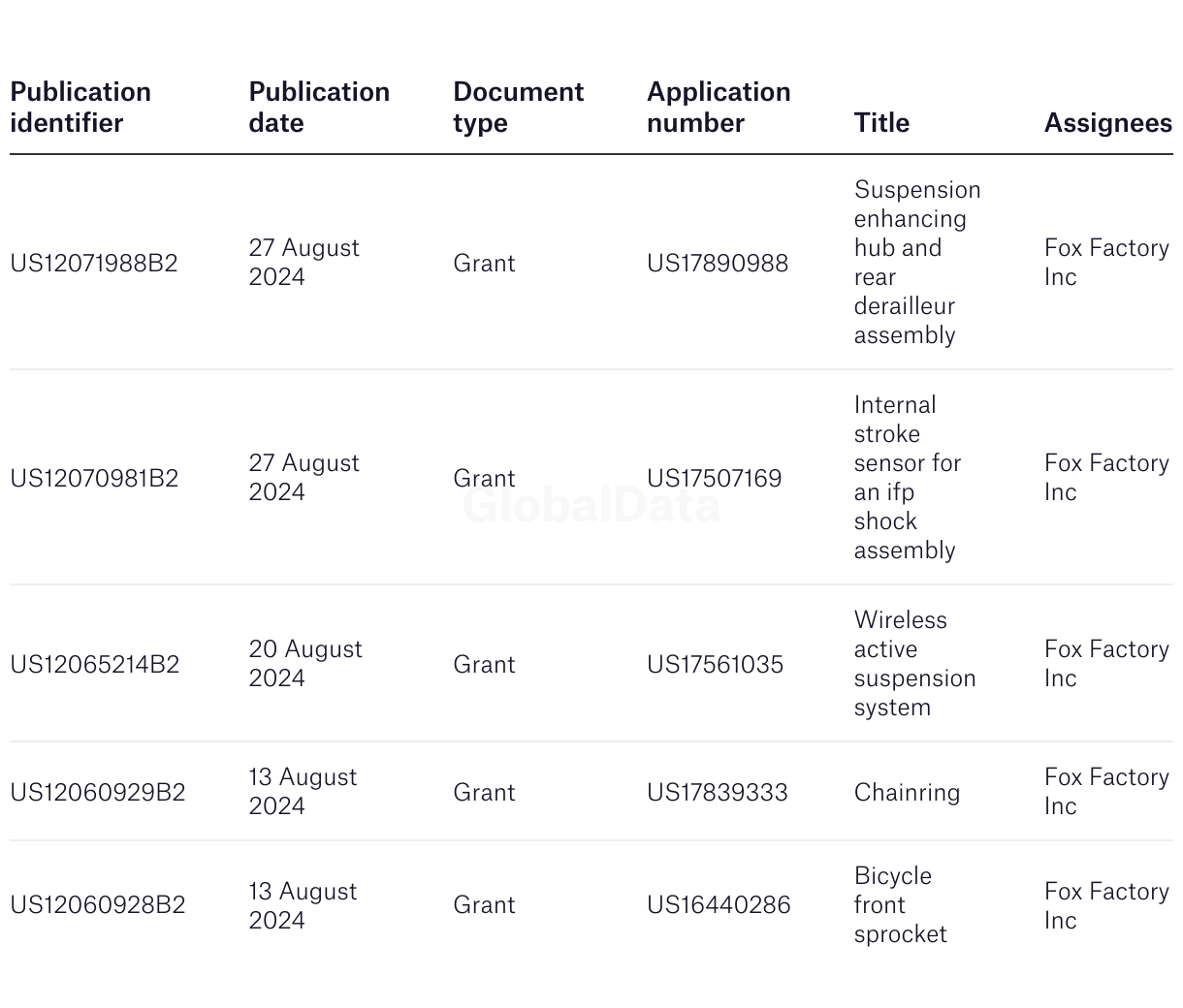The height and width of the screenshot is (1008, 1183).
Task: Select publication identifier US12060928B2
Action: pyautogui.click(x=98, y=905)
